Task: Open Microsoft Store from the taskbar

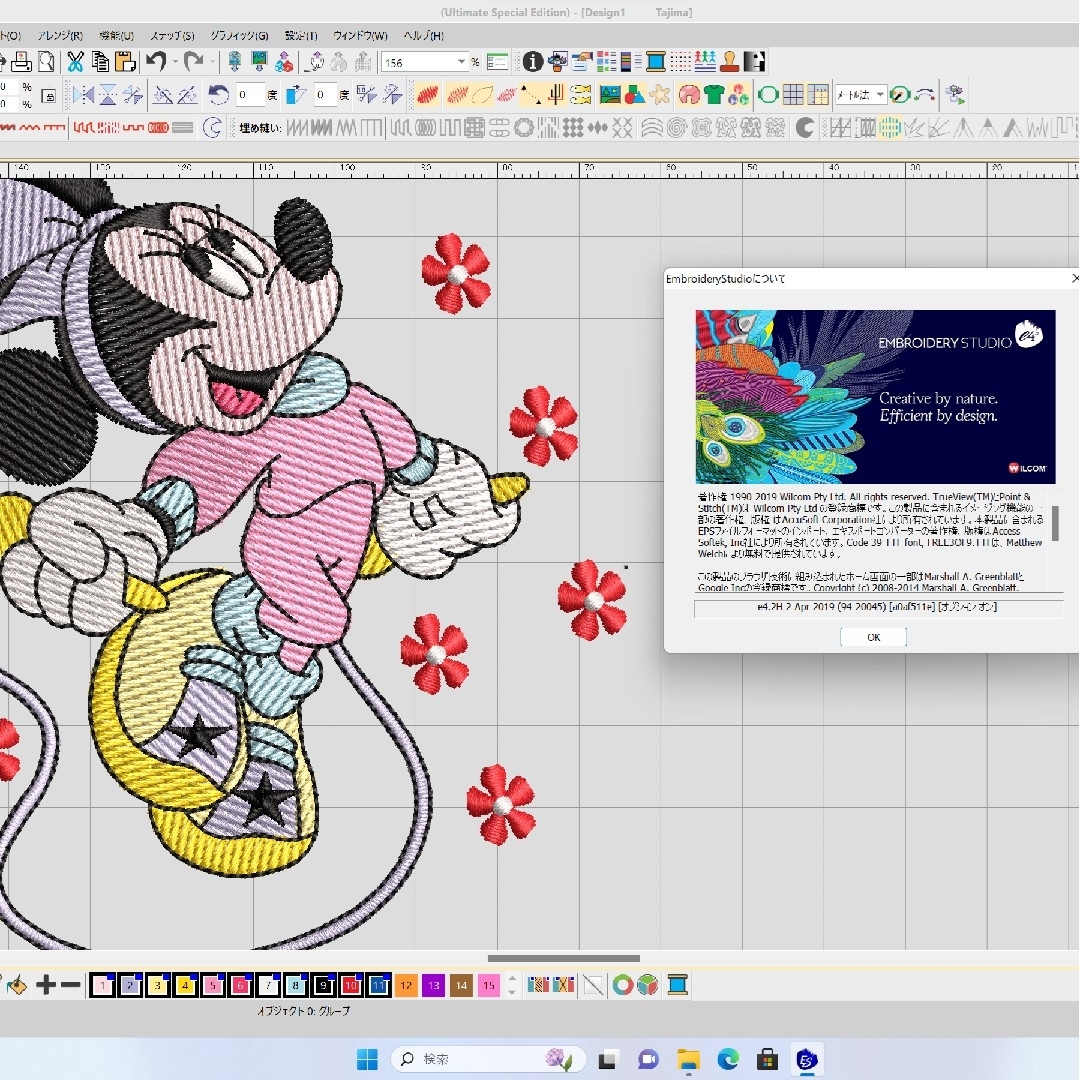Action: coord(767,1059)
